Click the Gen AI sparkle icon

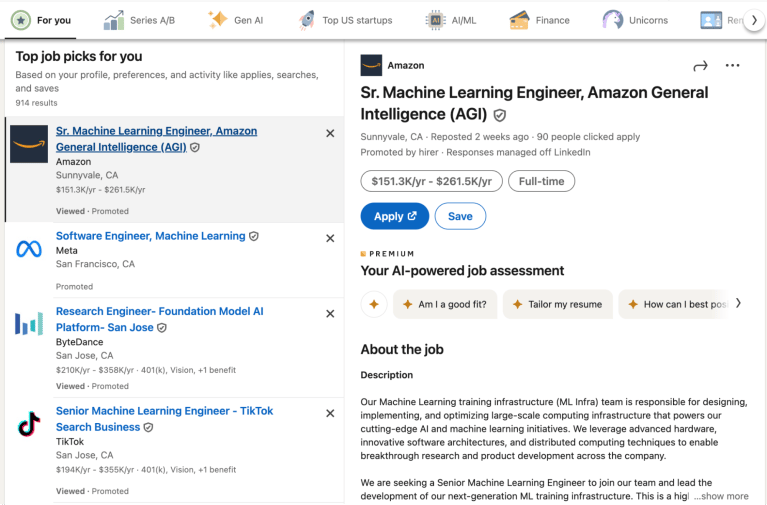coord(218,20)
